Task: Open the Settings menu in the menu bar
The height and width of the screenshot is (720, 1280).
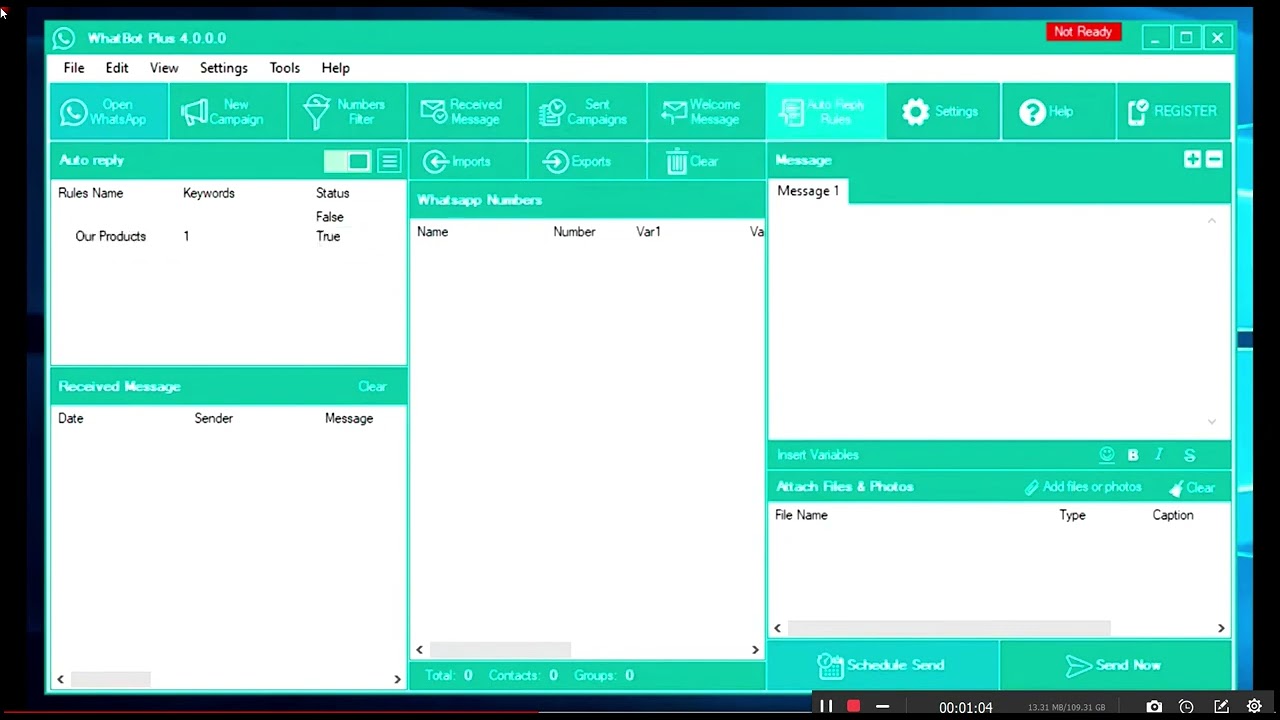Action: pyautogui.click(x=224, y=68)
